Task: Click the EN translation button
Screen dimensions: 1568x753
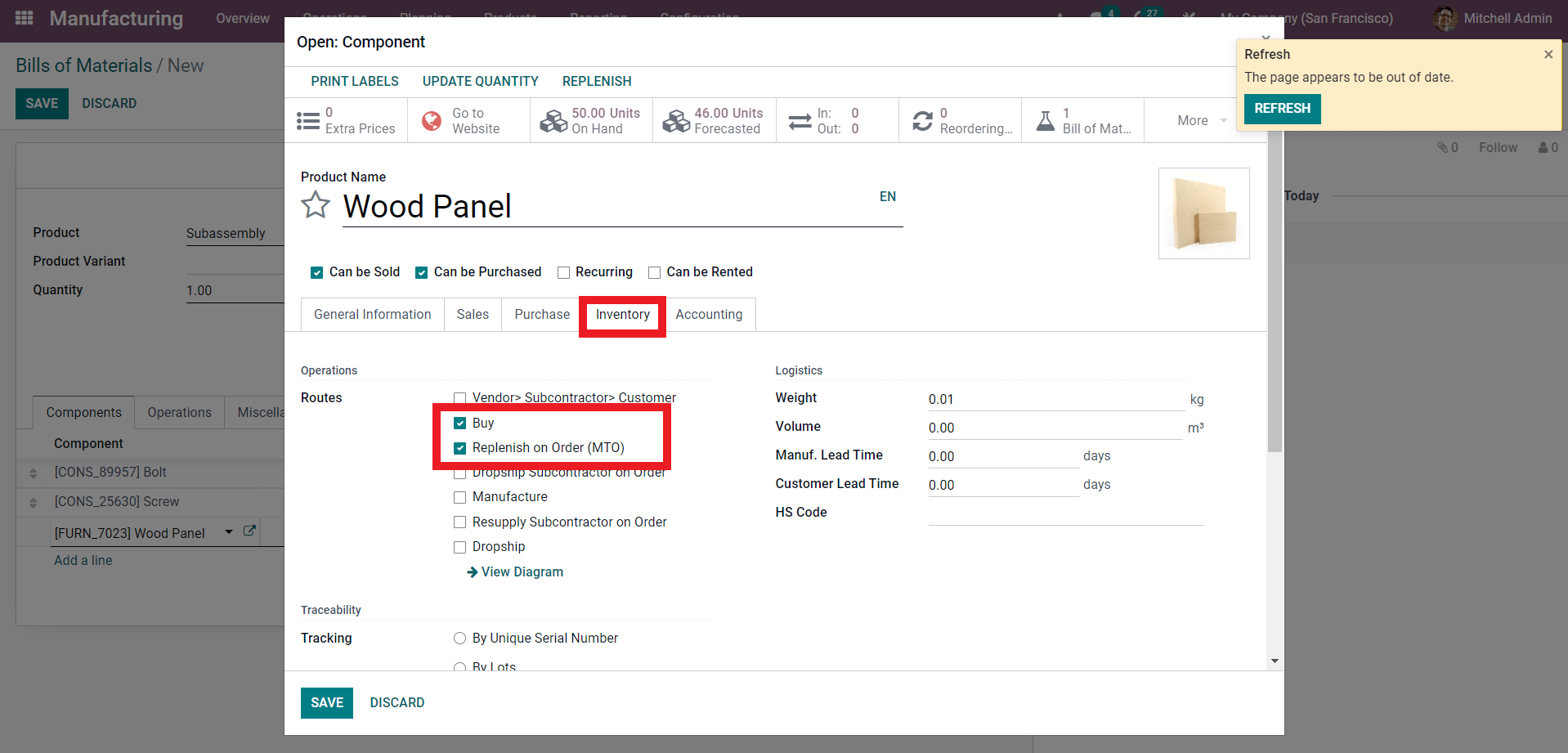Action: pyautogui.click(x=888, y=196)
